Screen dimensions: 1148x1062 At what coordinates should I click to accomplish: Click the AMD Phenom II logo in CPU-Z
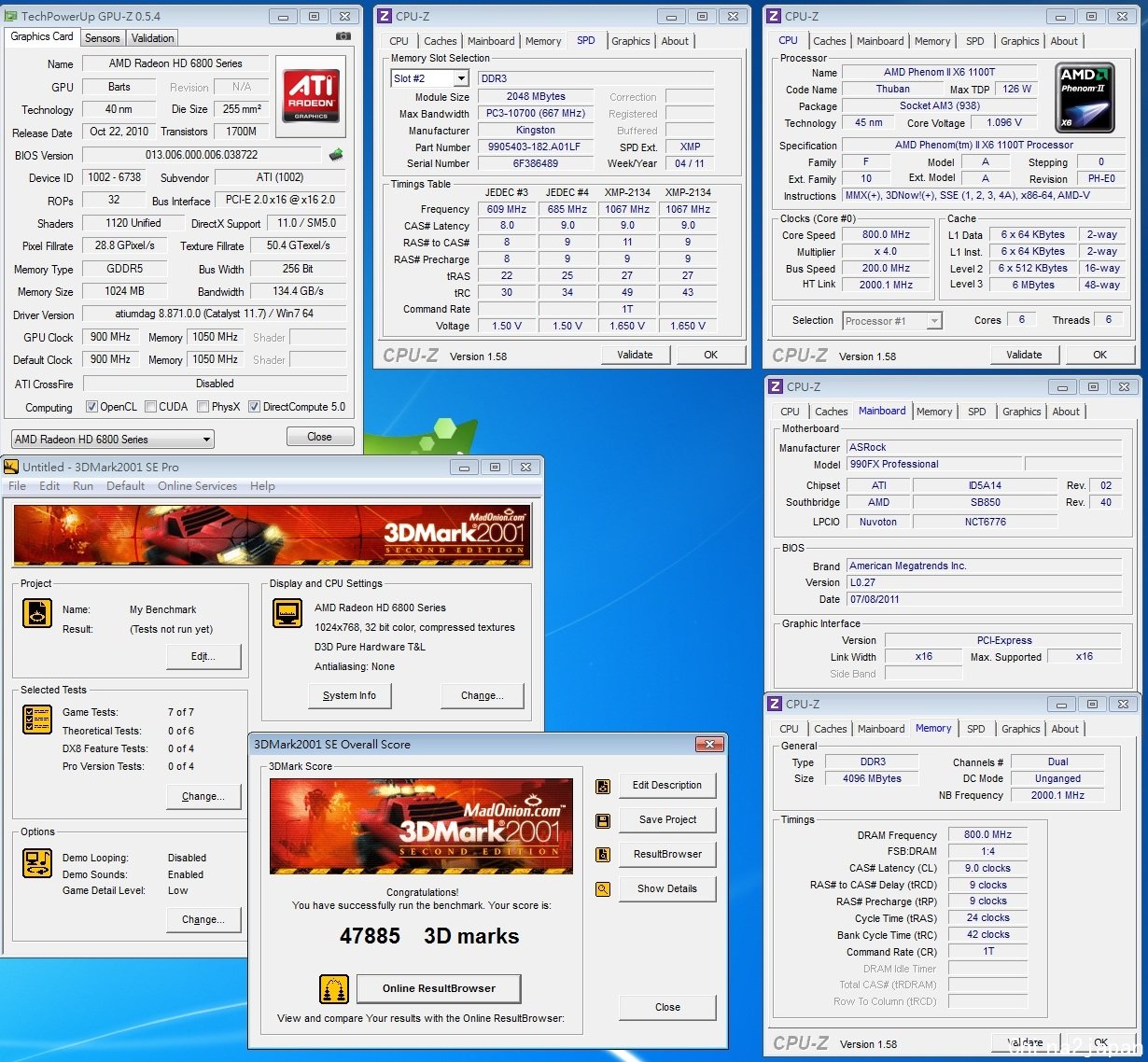click(1084, 96)
